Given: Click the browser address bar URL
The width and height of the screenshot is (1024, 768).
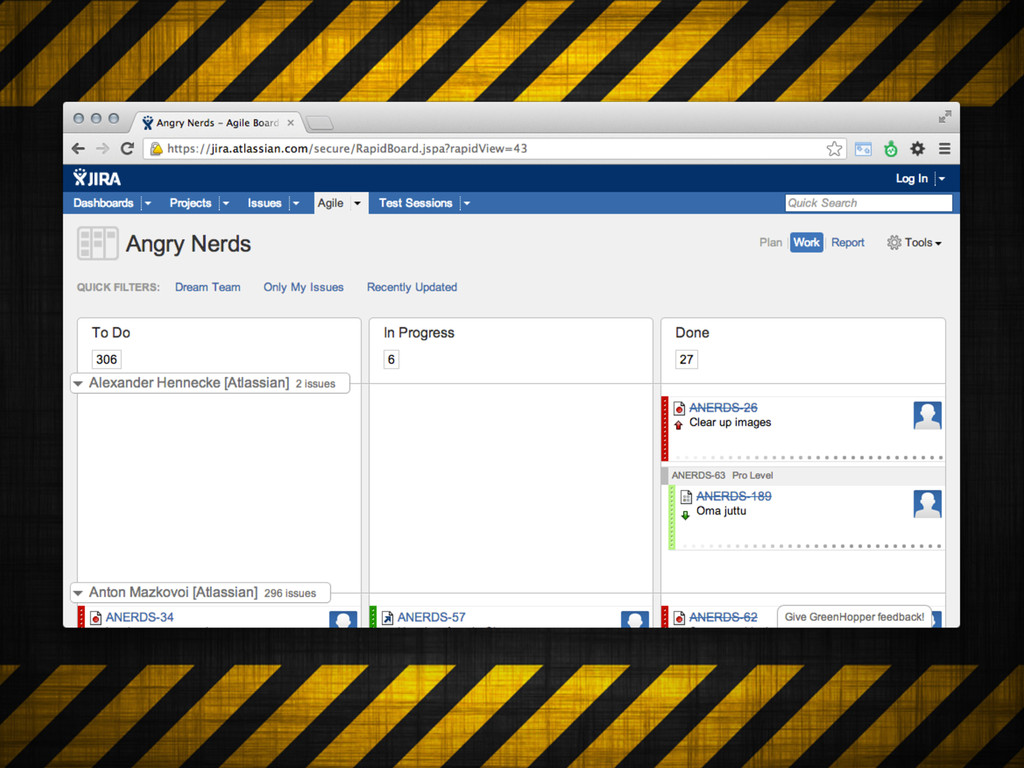Looking at the screenshot, I should [347, 149].
